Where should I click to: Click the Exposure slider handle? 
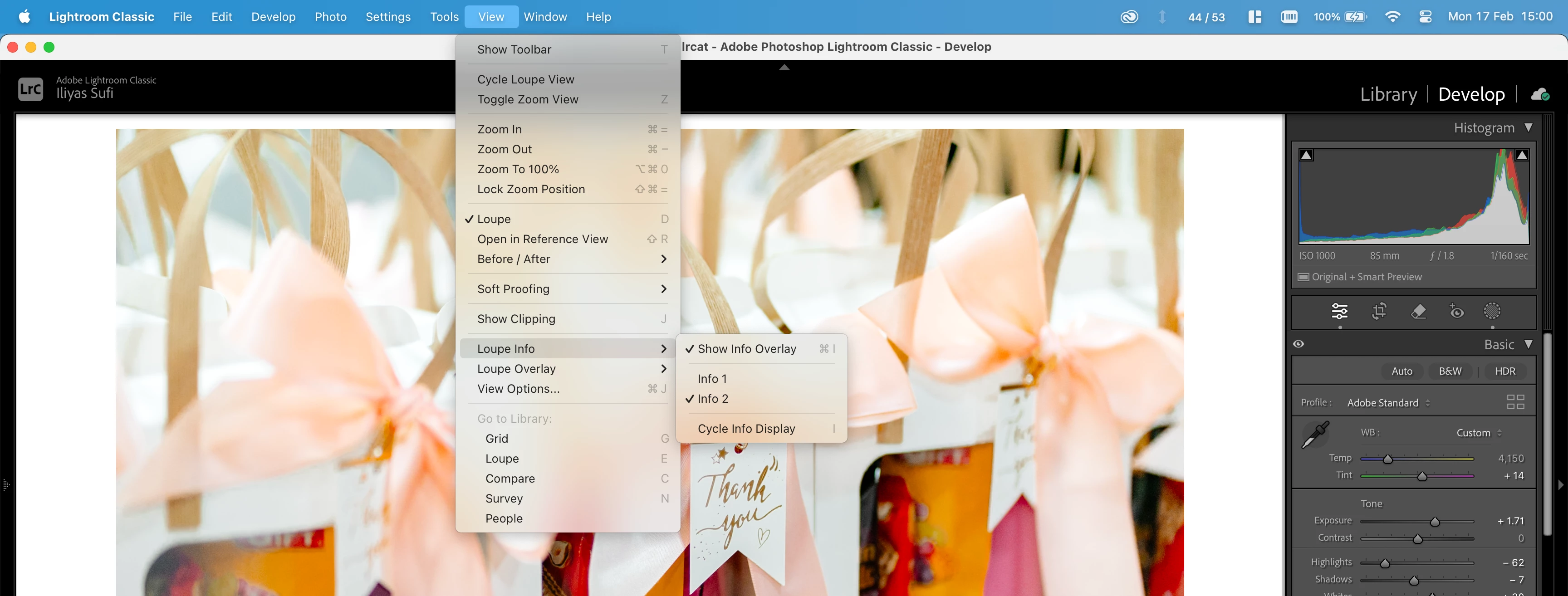[x=1435, y=522]
